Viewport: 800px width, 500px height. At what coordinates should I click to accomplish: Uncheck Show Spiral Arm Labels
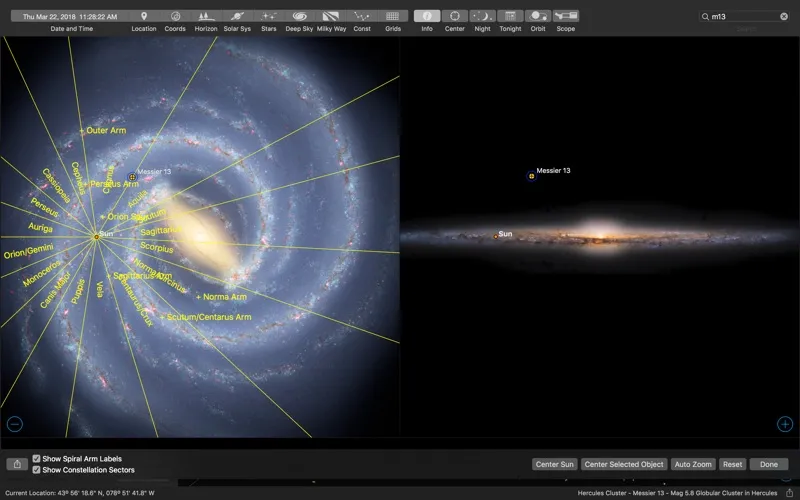(37, 459)
